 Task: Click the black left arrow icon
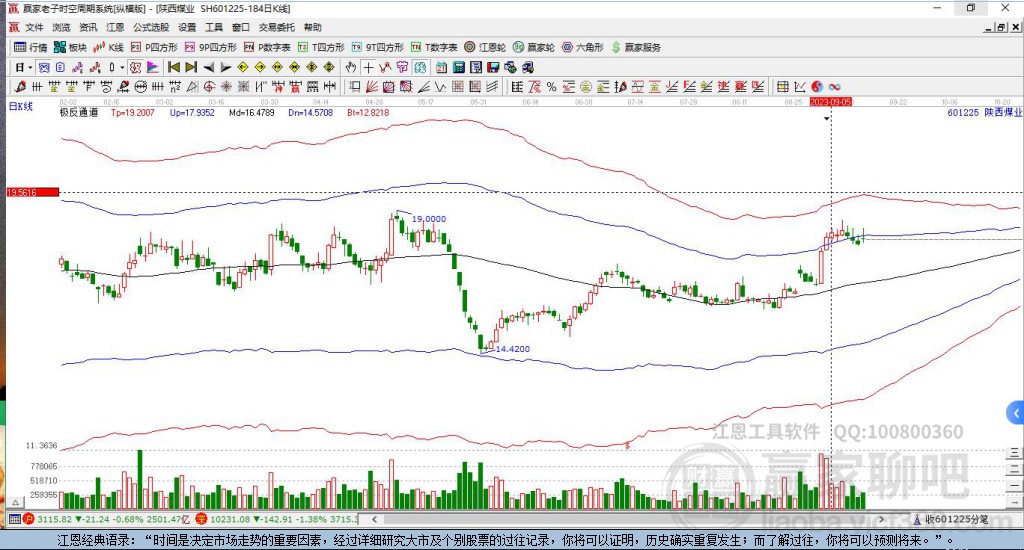click(208, 67)
